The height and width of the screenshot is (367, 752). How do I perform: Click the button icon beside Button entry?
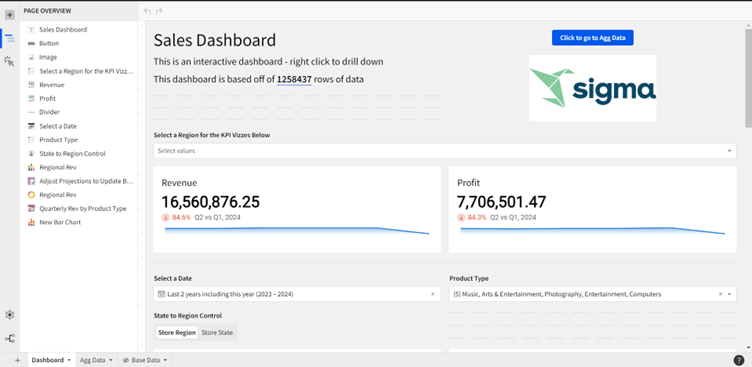pos(31,44)
